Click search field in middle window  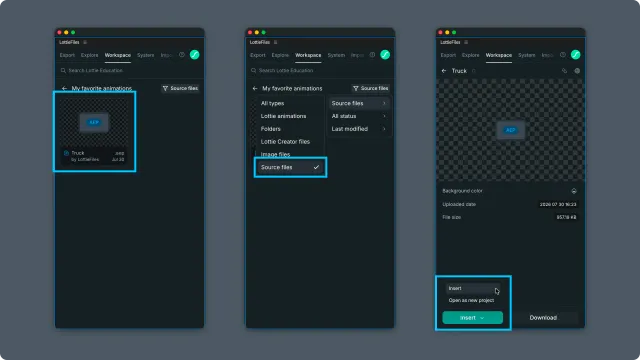coord(320,71)
